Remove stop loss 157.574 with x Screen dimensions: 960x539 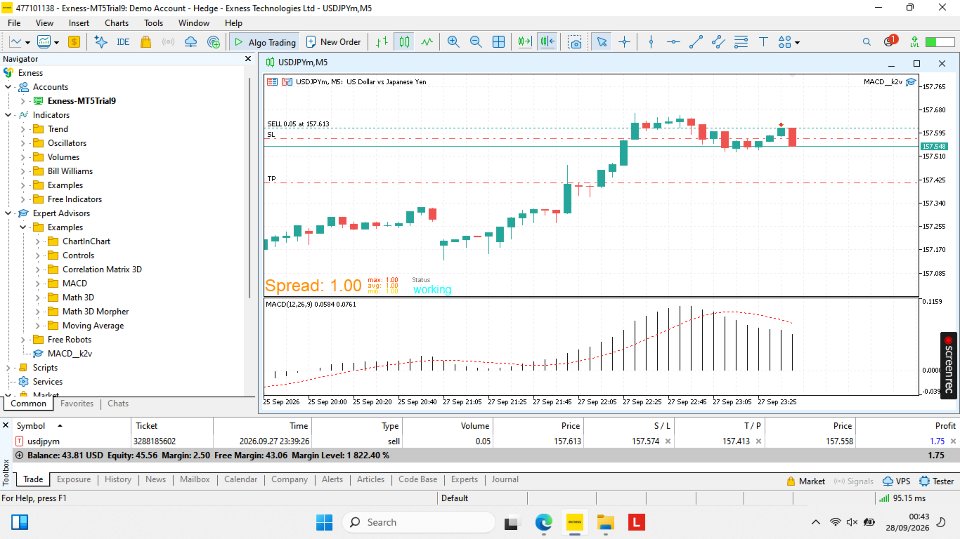point(668,441)
